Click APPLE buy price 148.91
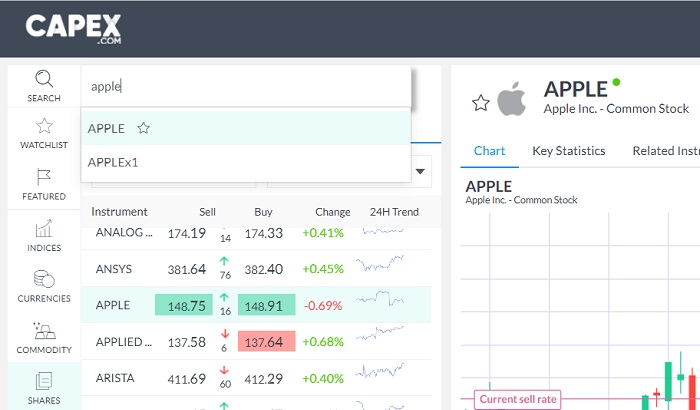This screenshot has height=410, width=700. [267, 305]
